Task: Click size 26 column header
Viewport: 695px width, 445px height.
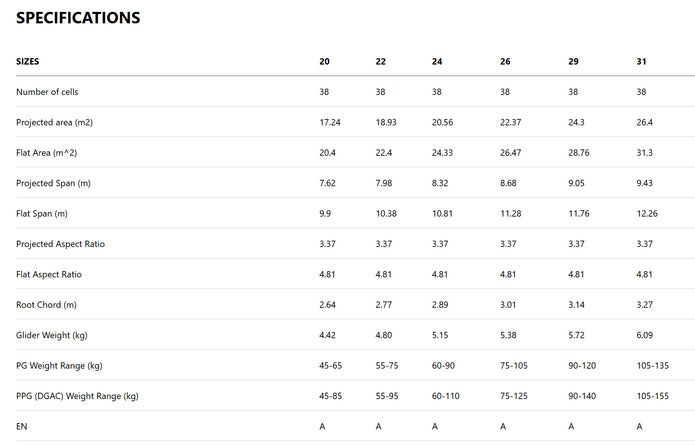Action: pos(505,61)
